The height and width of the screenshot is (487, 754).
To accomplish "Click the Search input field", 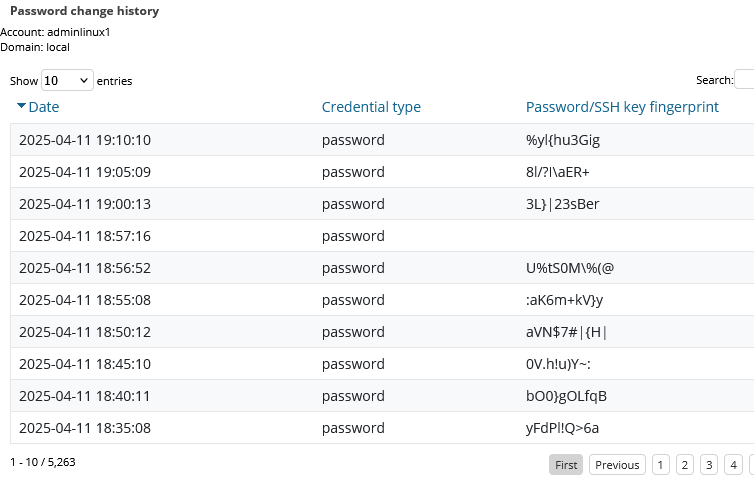I will click(x=744, y=80).
